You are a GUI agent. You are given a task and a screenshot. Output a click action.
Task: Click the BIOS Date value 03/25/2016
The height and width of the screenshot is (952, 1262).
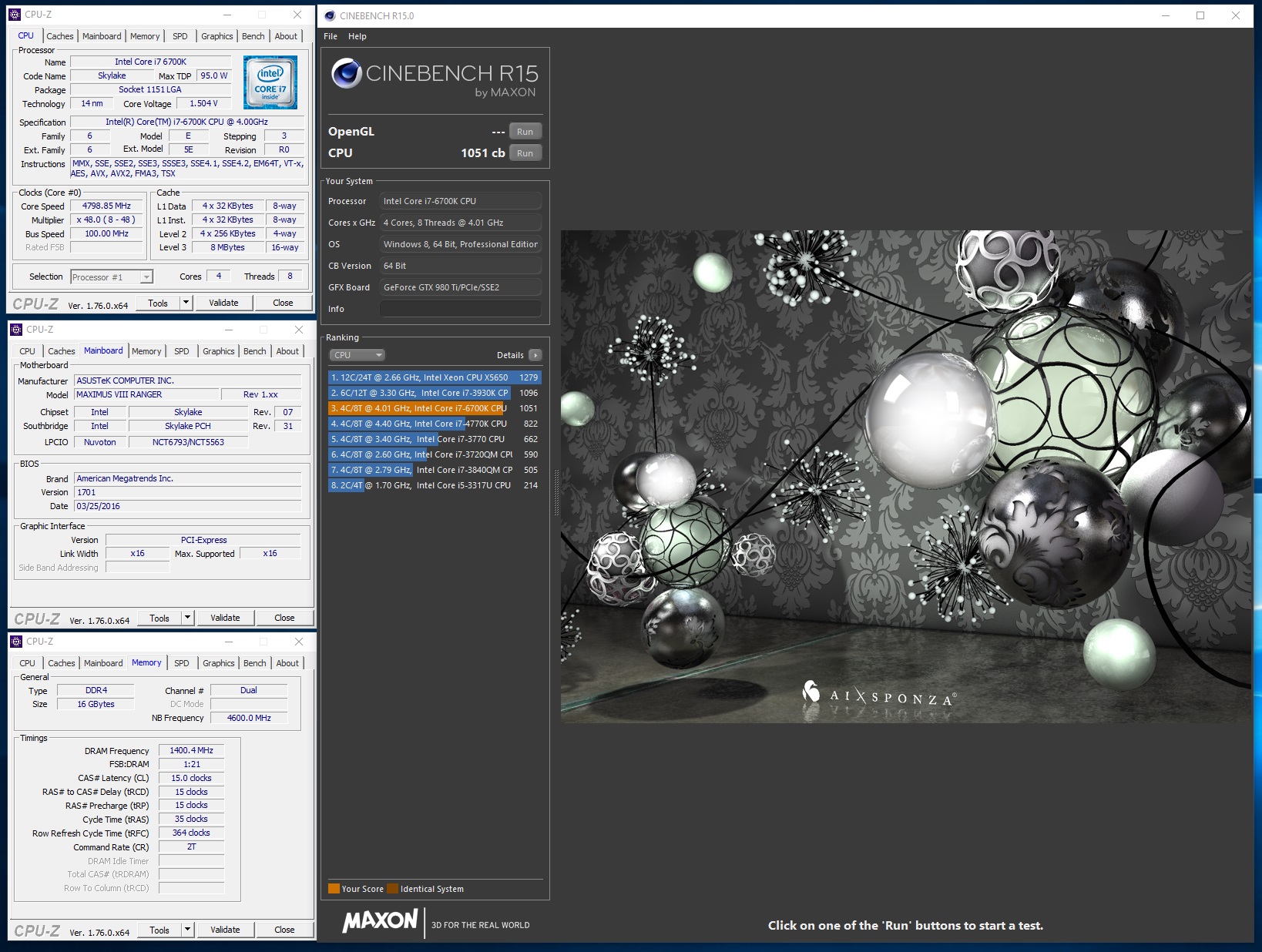click(x=187, y=506)
